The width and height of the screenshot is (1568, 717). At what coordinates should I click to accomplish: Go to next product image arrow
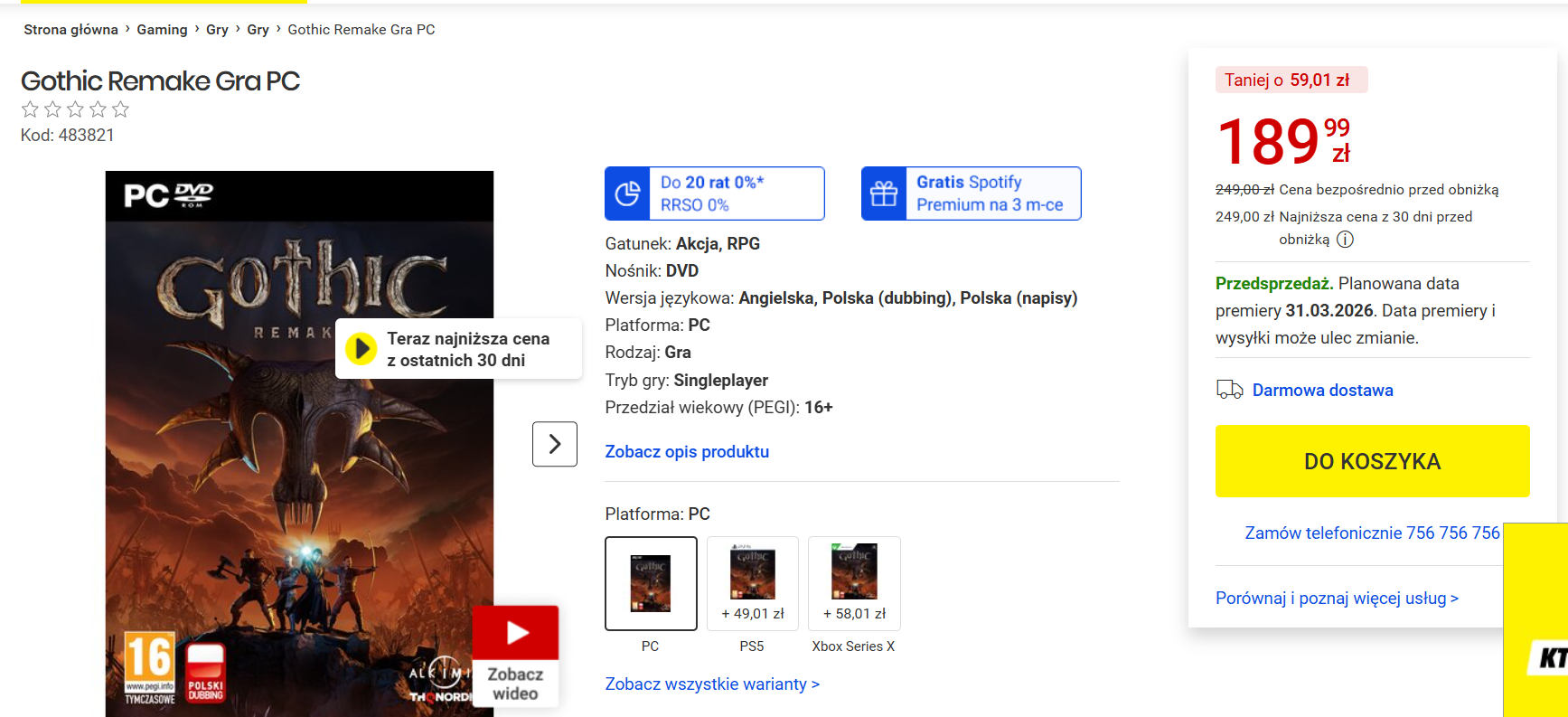click(555, 444)
